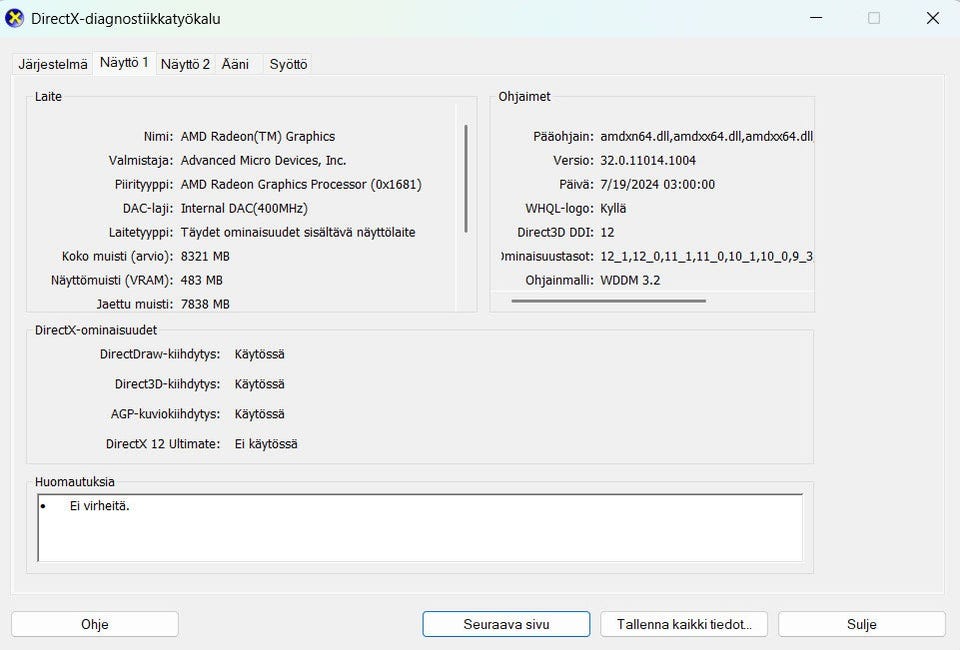The image size is (960, 650).
Task: Click DirectX 12 Ultimate Ei käytössä value
Action: 266,444
